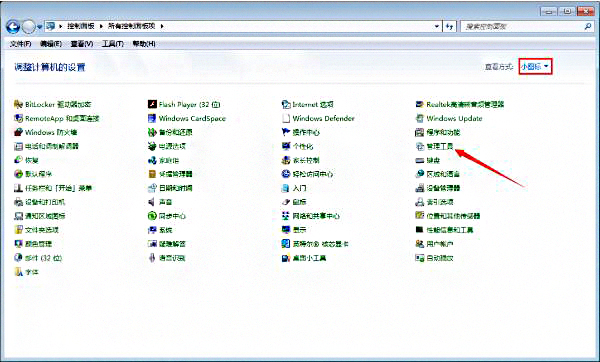Expand the address bar history dropdown arrow

pos(437,26)
